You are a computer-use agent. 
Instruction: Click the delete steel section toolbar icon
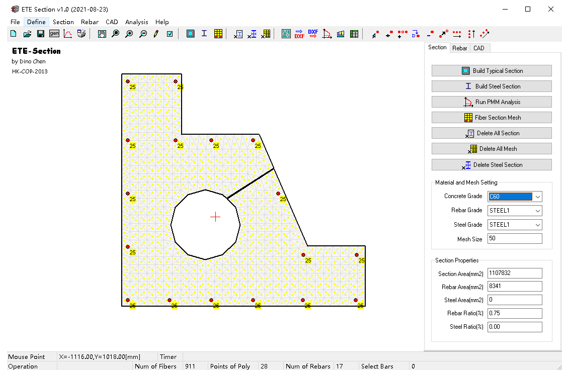pyautogui.click(x=252, y=34)
